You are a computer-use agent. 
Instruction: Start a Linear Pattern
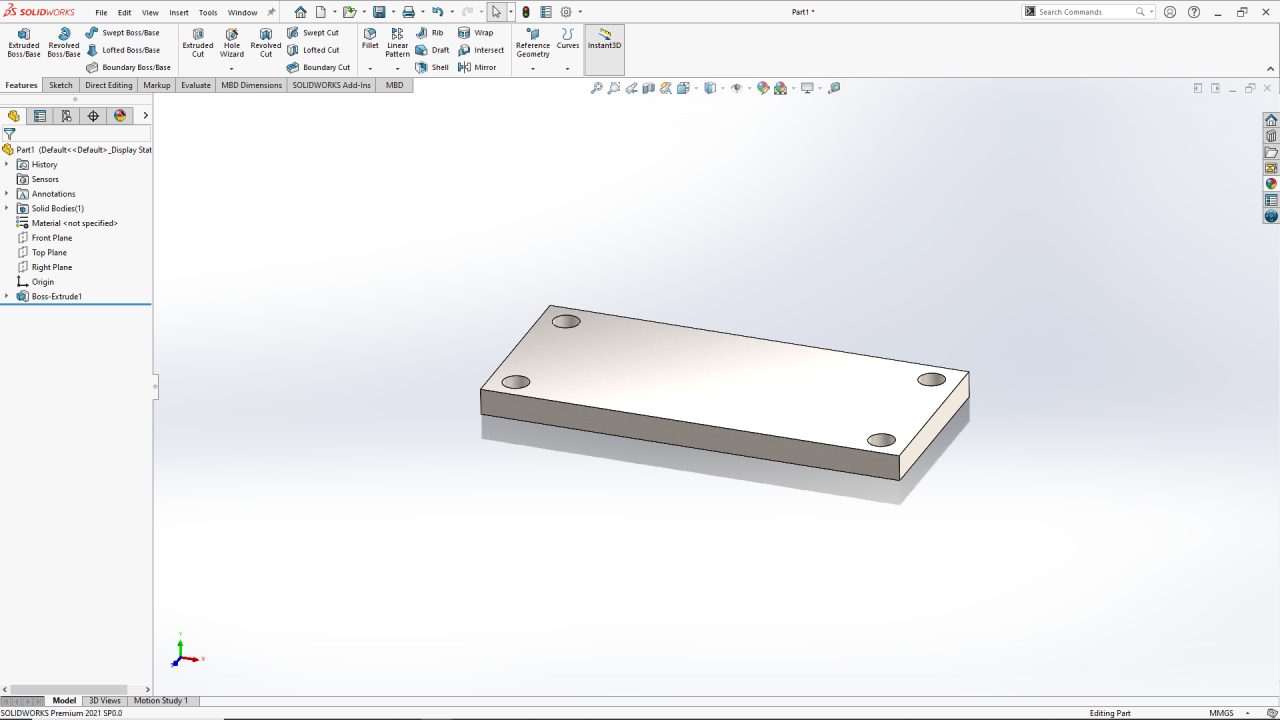coord(398,43)
